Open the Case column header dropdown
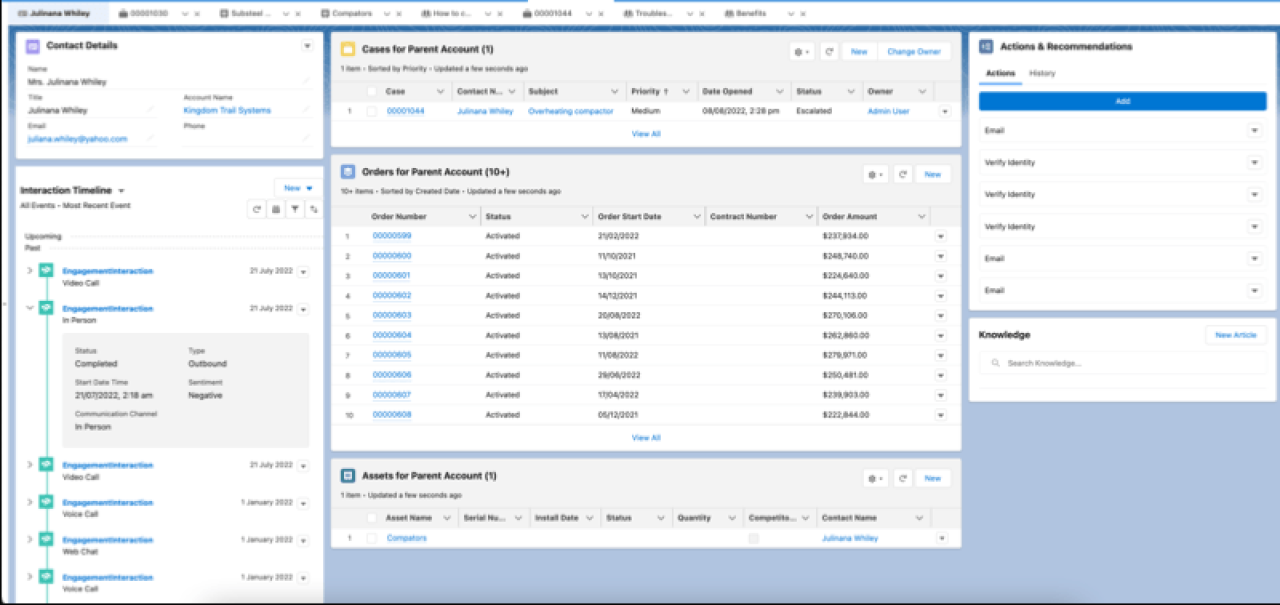 click(438, 92)
